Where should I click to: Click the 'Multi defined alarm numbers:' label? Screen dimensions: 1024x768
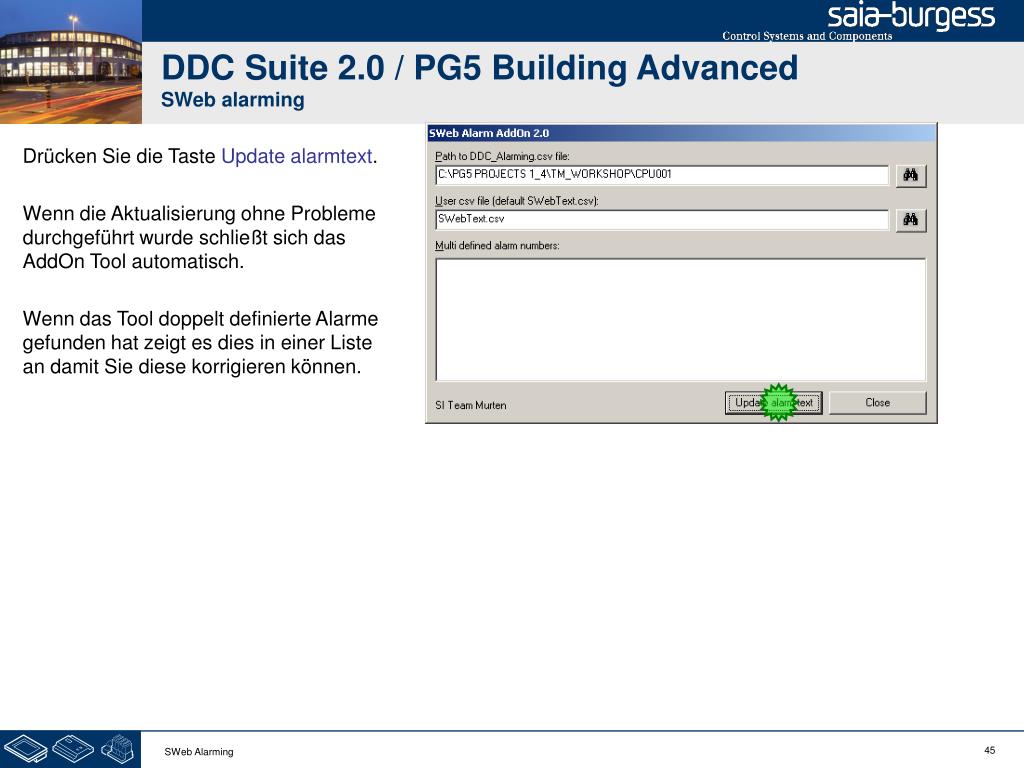497,246
